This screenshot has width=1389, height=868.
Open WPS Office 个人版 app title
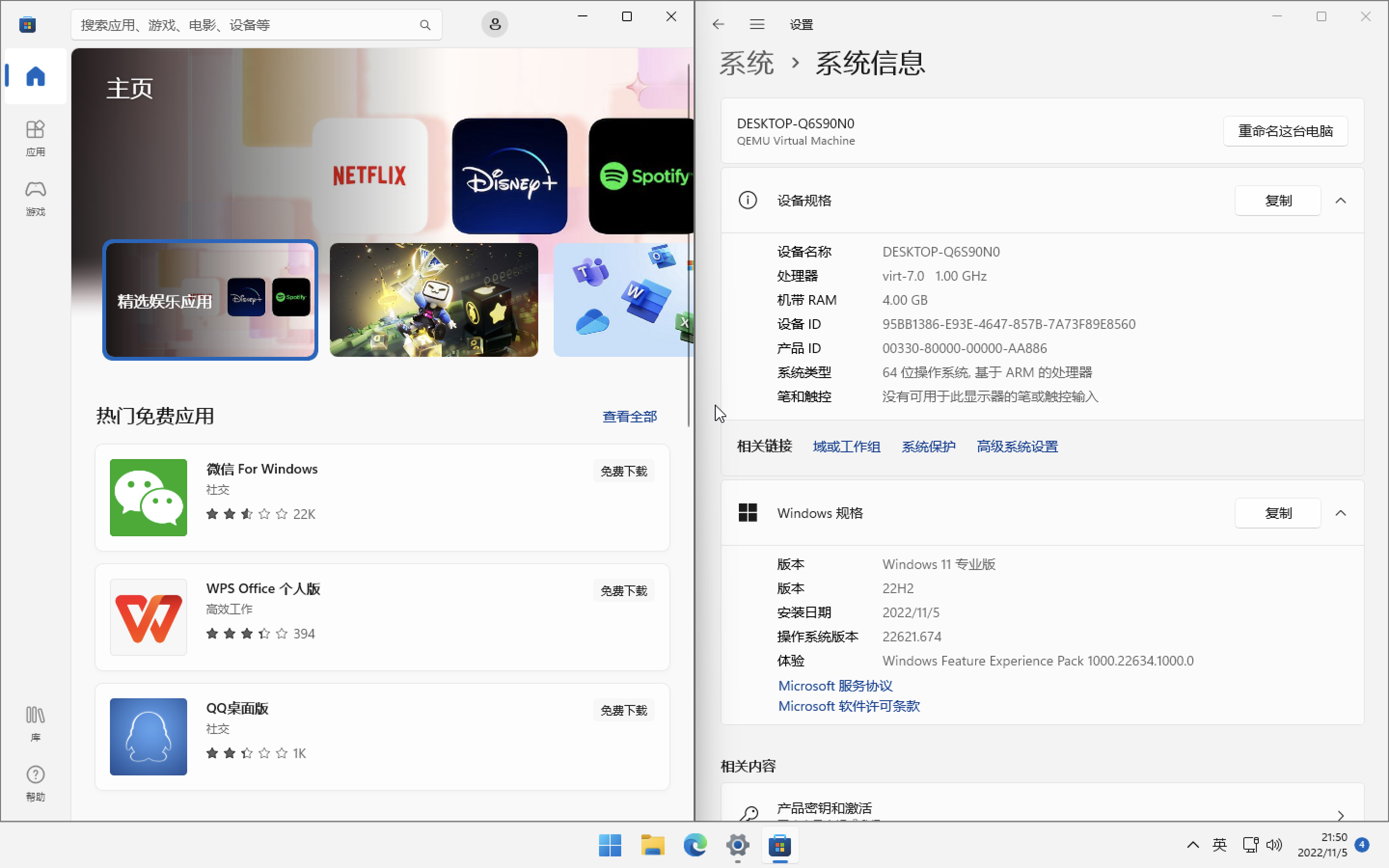click(x=263, y=588)
